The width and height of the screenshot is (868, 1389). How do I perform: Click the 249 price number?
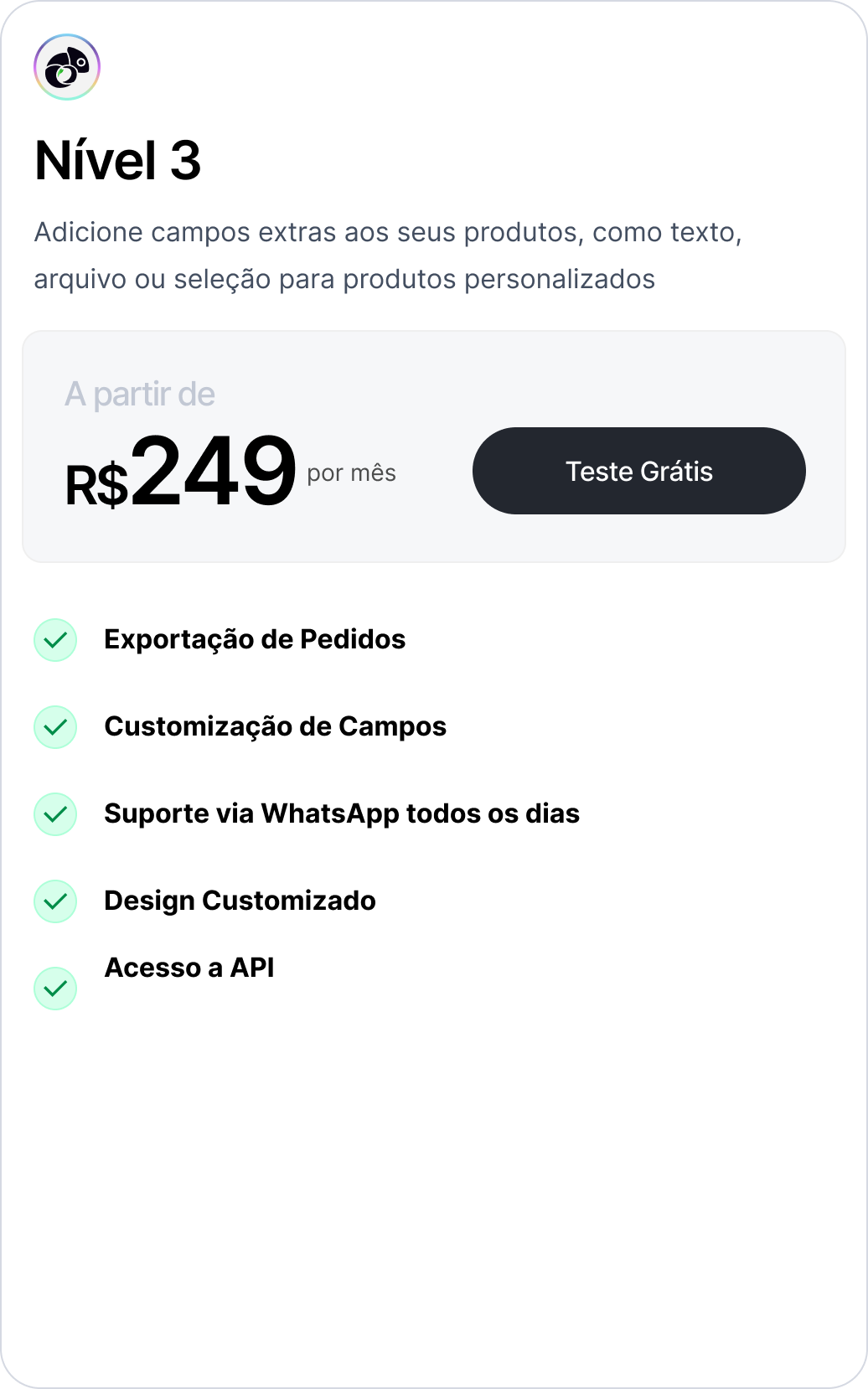tap(214, 471)
